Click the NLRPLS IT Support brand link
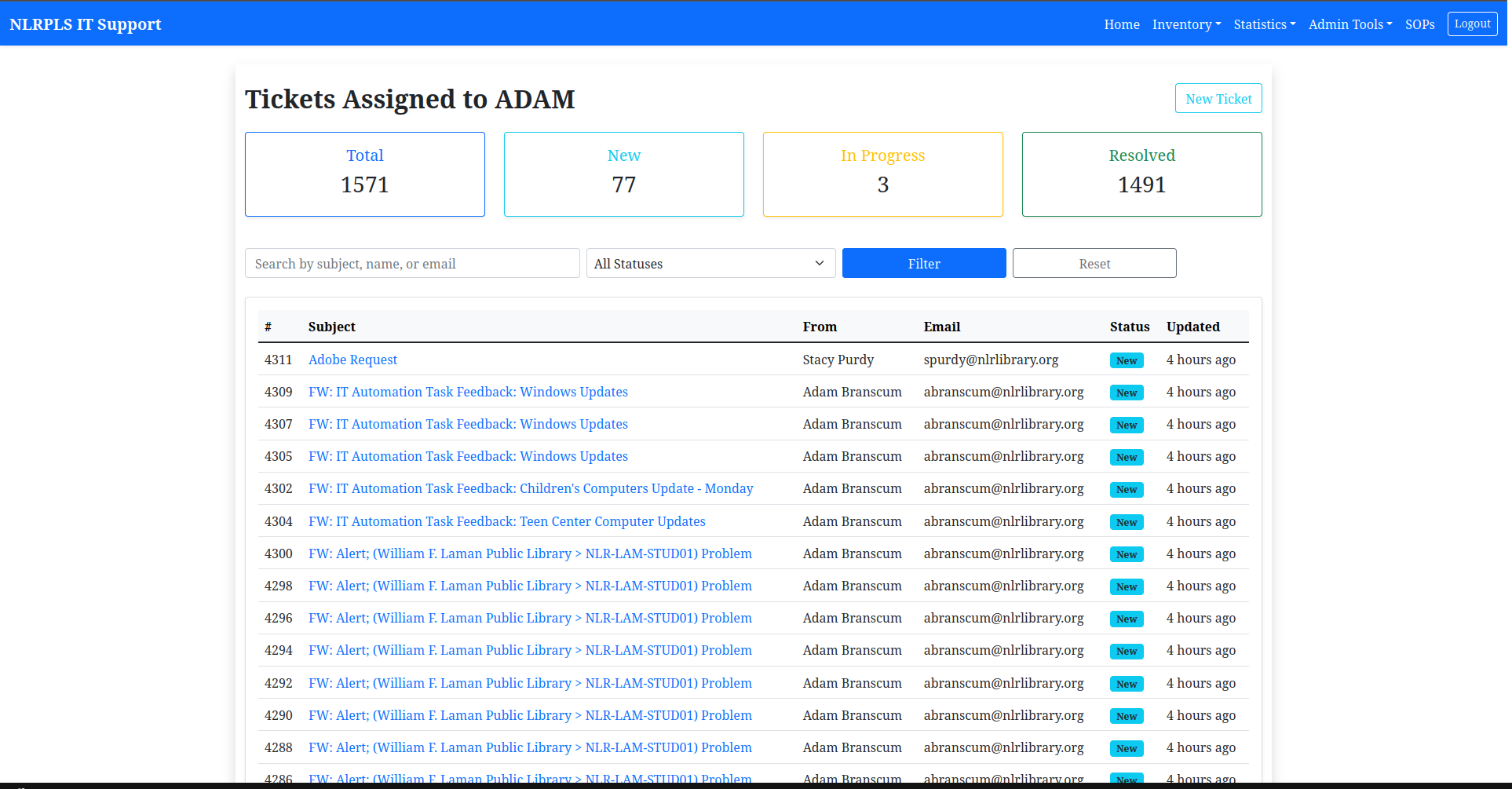The width and height of the screenshot is (1512, 789). tap(86, 24)
